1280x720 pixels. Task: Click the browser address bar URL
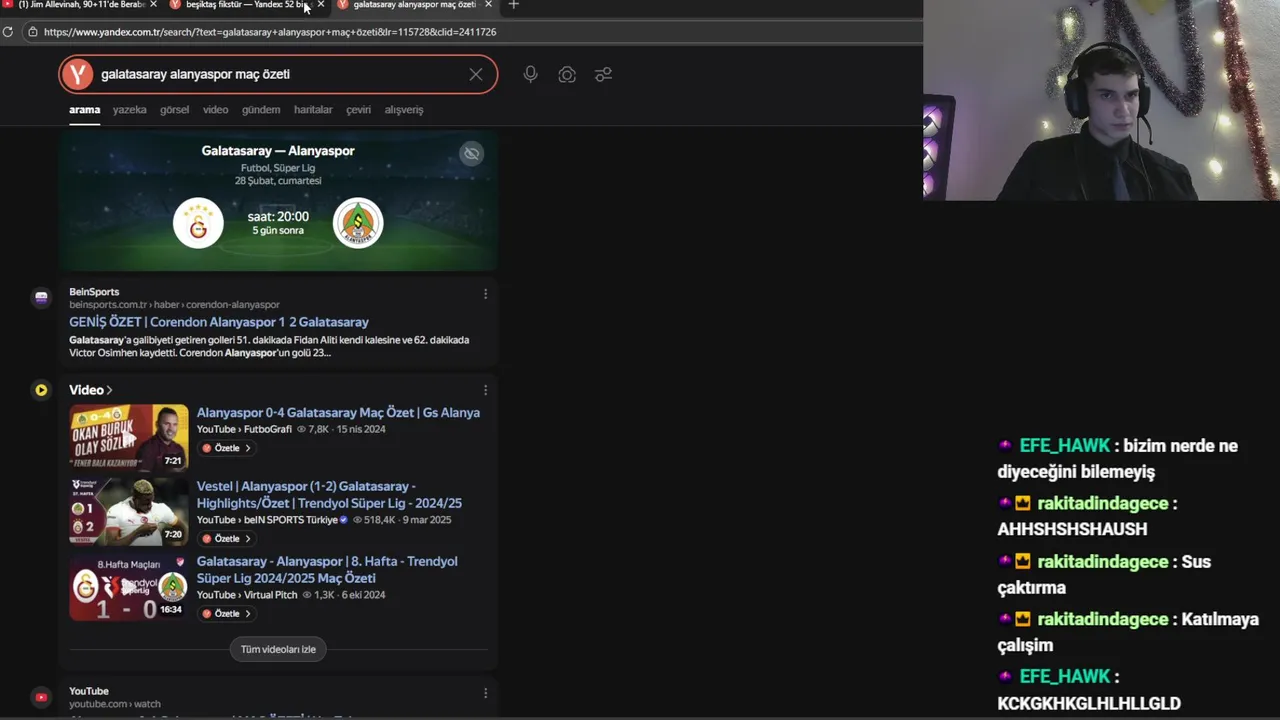tap(270, 32)
